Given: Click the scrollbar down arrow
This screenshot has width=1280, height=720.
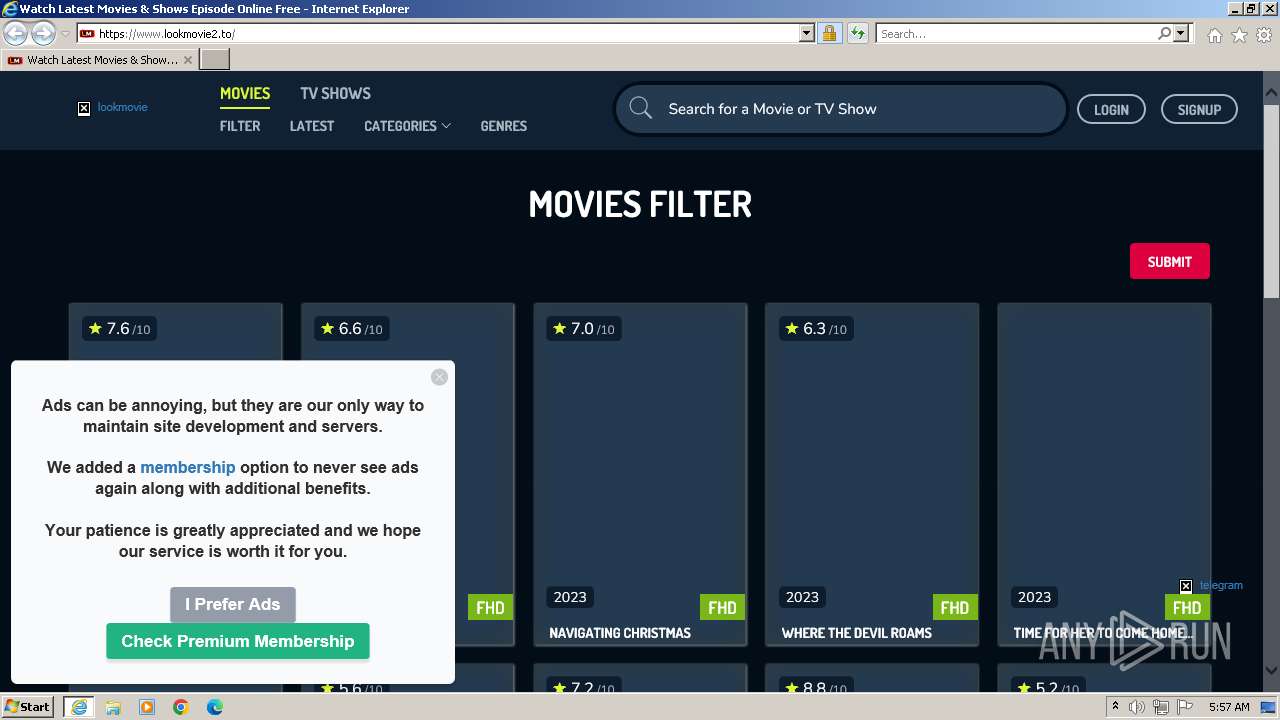Looking at the screenshot, I should (1272, 670).
